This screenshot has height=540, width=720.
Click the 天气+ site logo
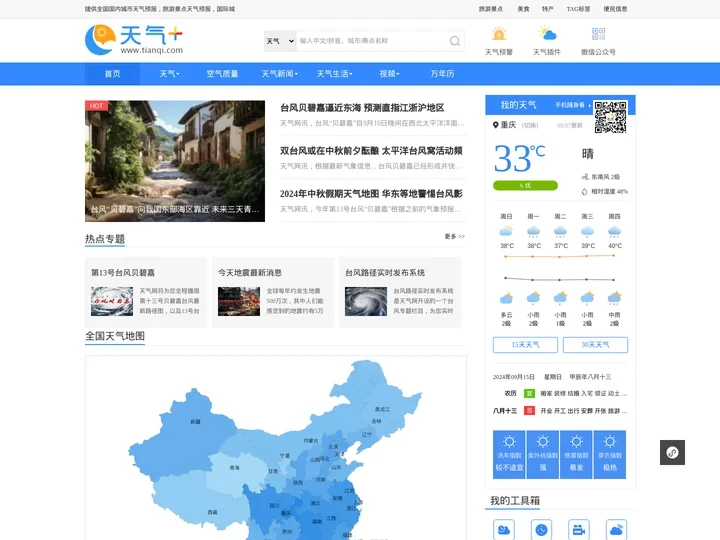pyautogui.click(x=134, y=40)
